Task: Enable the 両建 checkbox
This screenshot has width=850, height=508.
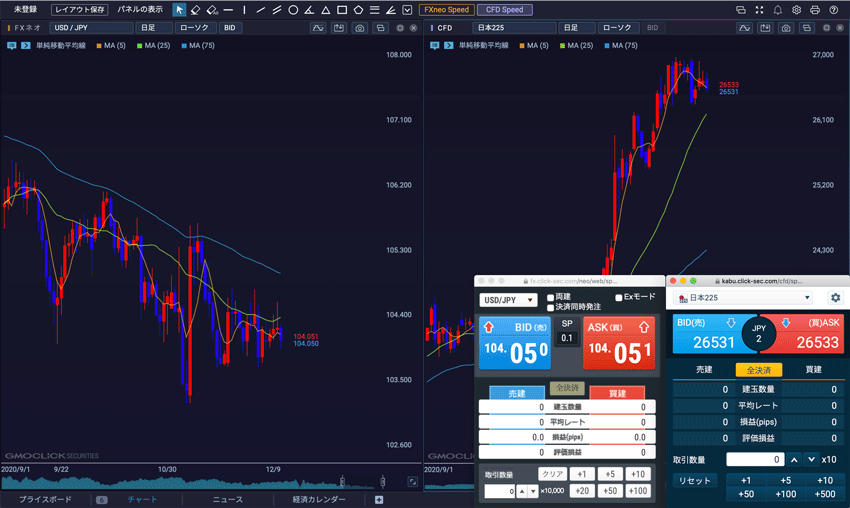Action: (551, 297)
